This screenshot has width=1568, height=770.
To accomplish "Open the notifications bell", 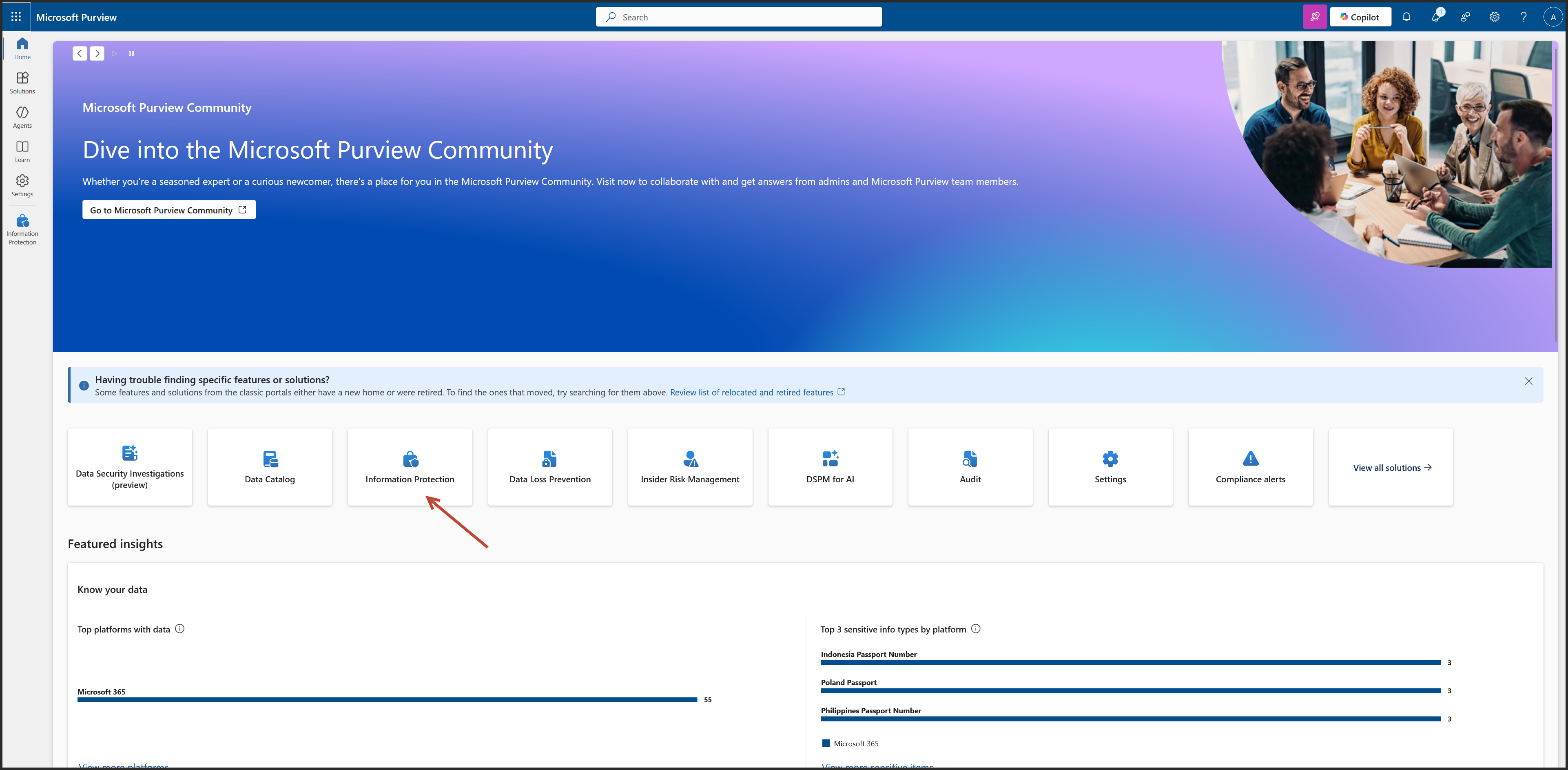I will click(x=1406, y=17).
